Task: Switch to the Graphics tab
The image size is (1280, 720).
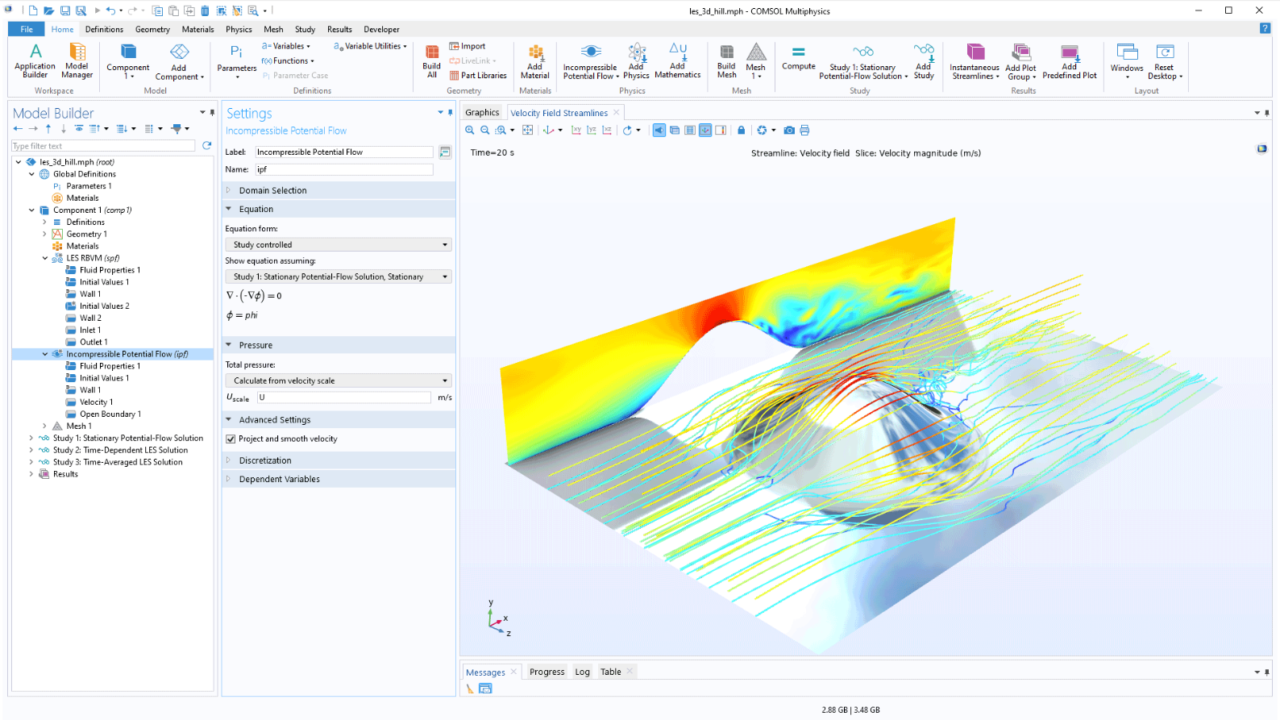Action: click(482, 113)
